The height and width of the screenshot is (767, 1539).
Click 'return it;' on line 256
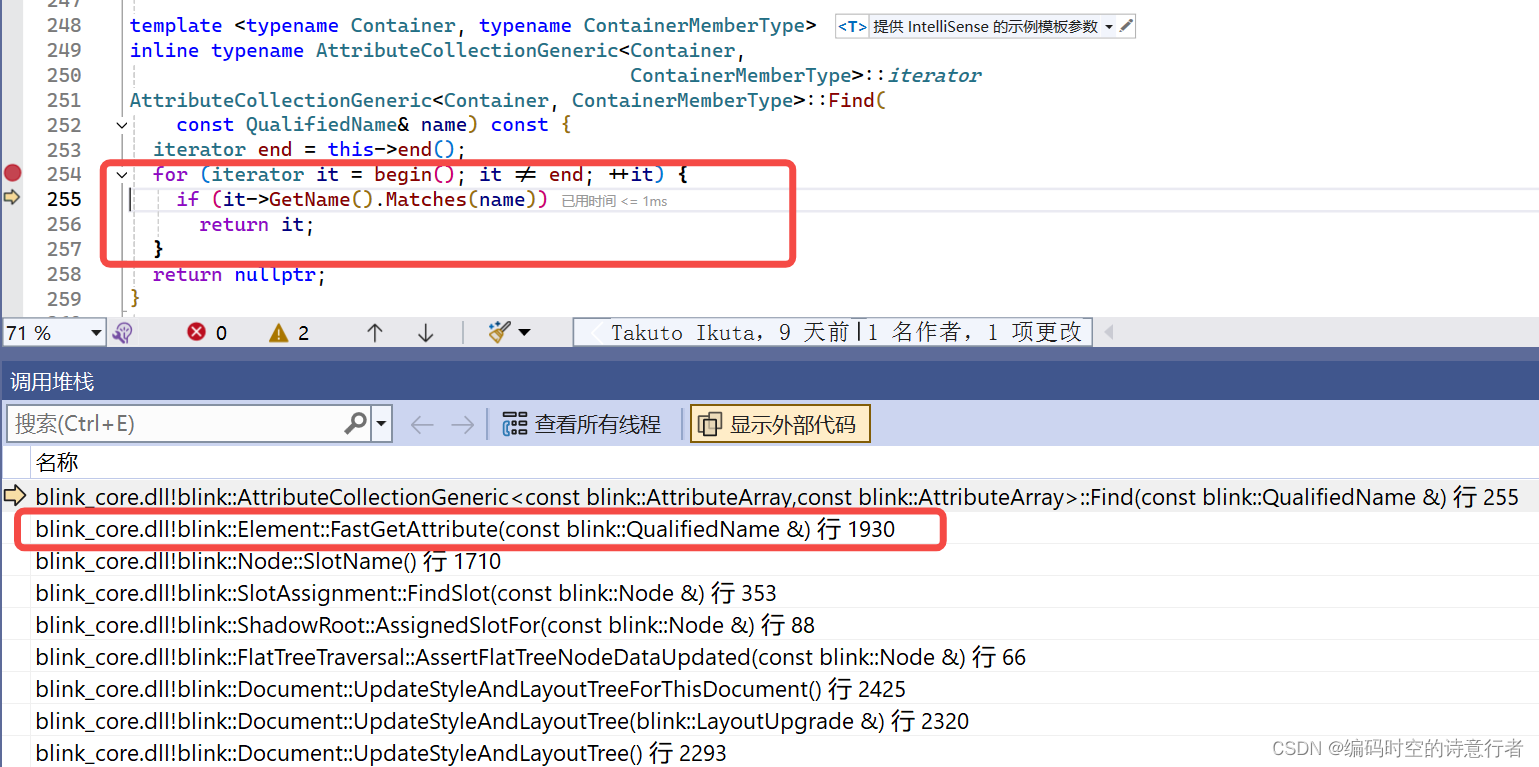(256, 225)
